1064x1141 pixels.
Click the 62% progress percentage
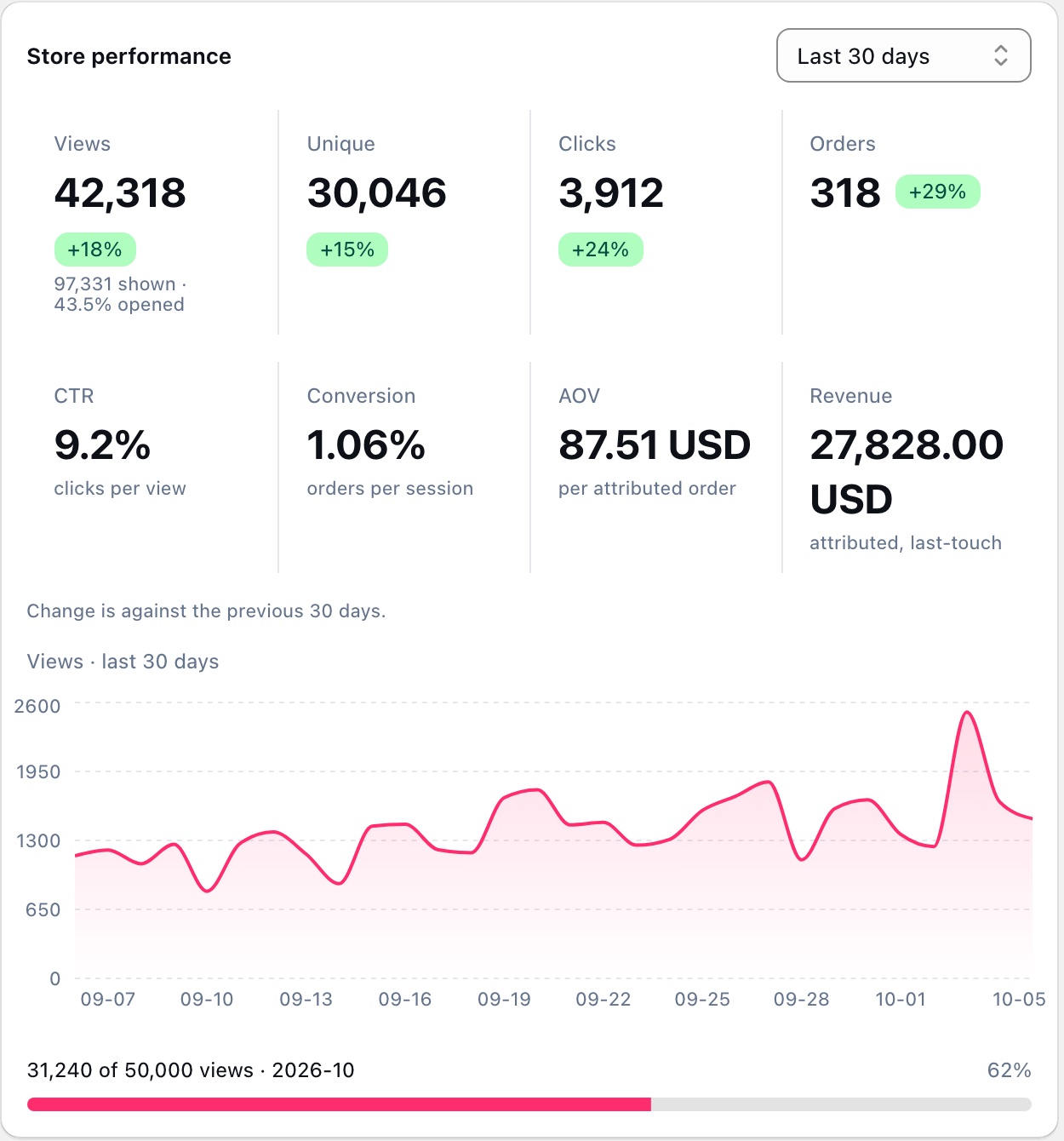coord(1010,1070)
